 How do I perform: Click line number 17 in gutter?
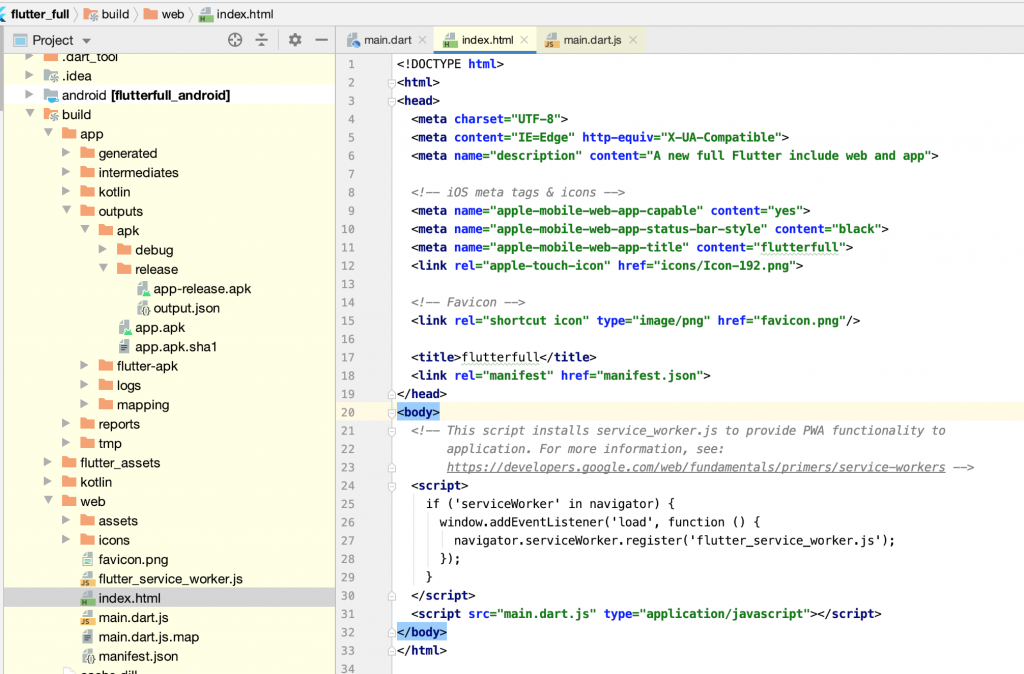[x=347, y=357]
